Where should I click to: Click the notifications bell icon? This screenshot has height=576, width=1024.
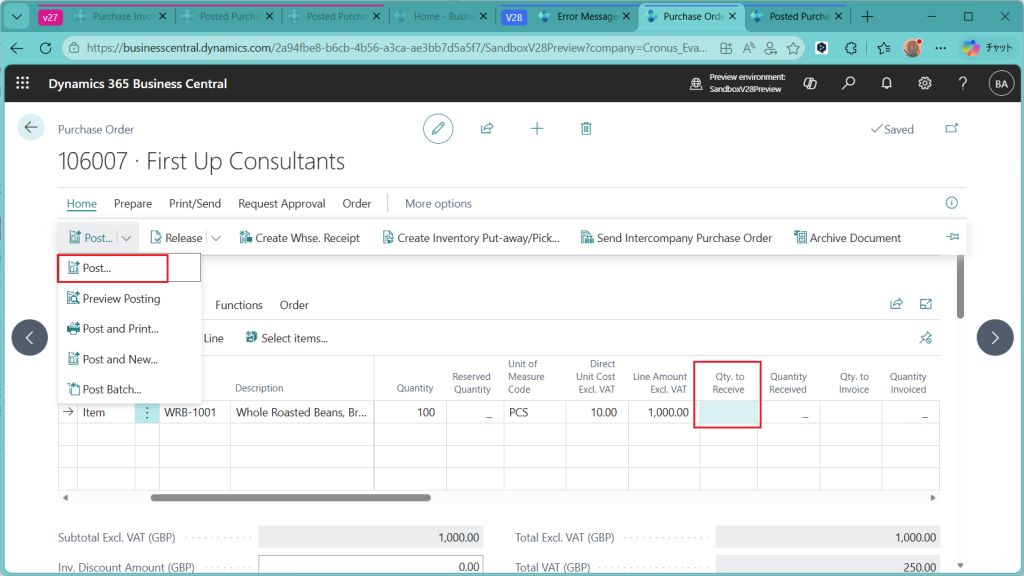[x=886, y=83]
